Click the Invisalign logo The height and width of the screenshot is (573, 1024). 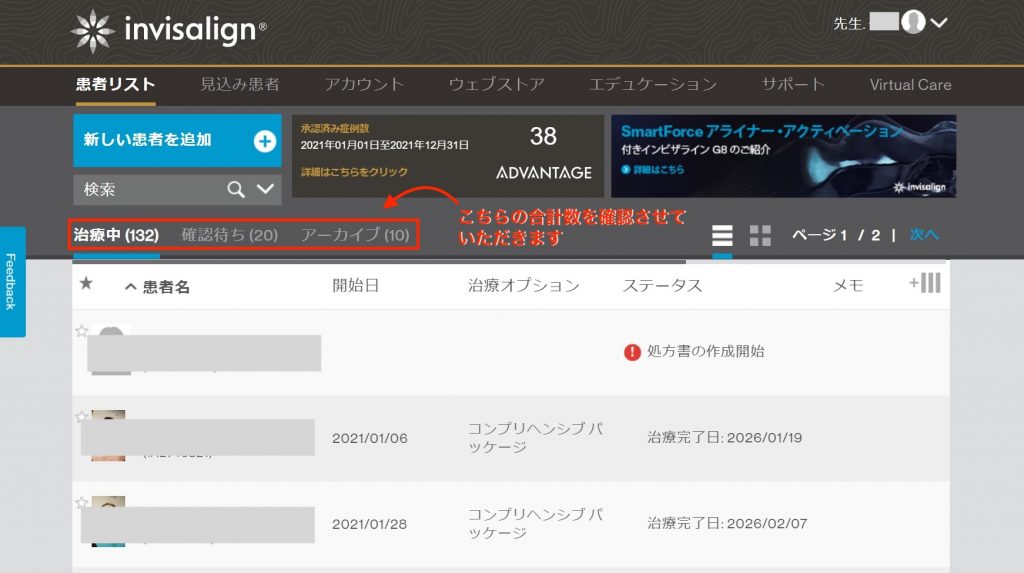(x=168, y=30)
